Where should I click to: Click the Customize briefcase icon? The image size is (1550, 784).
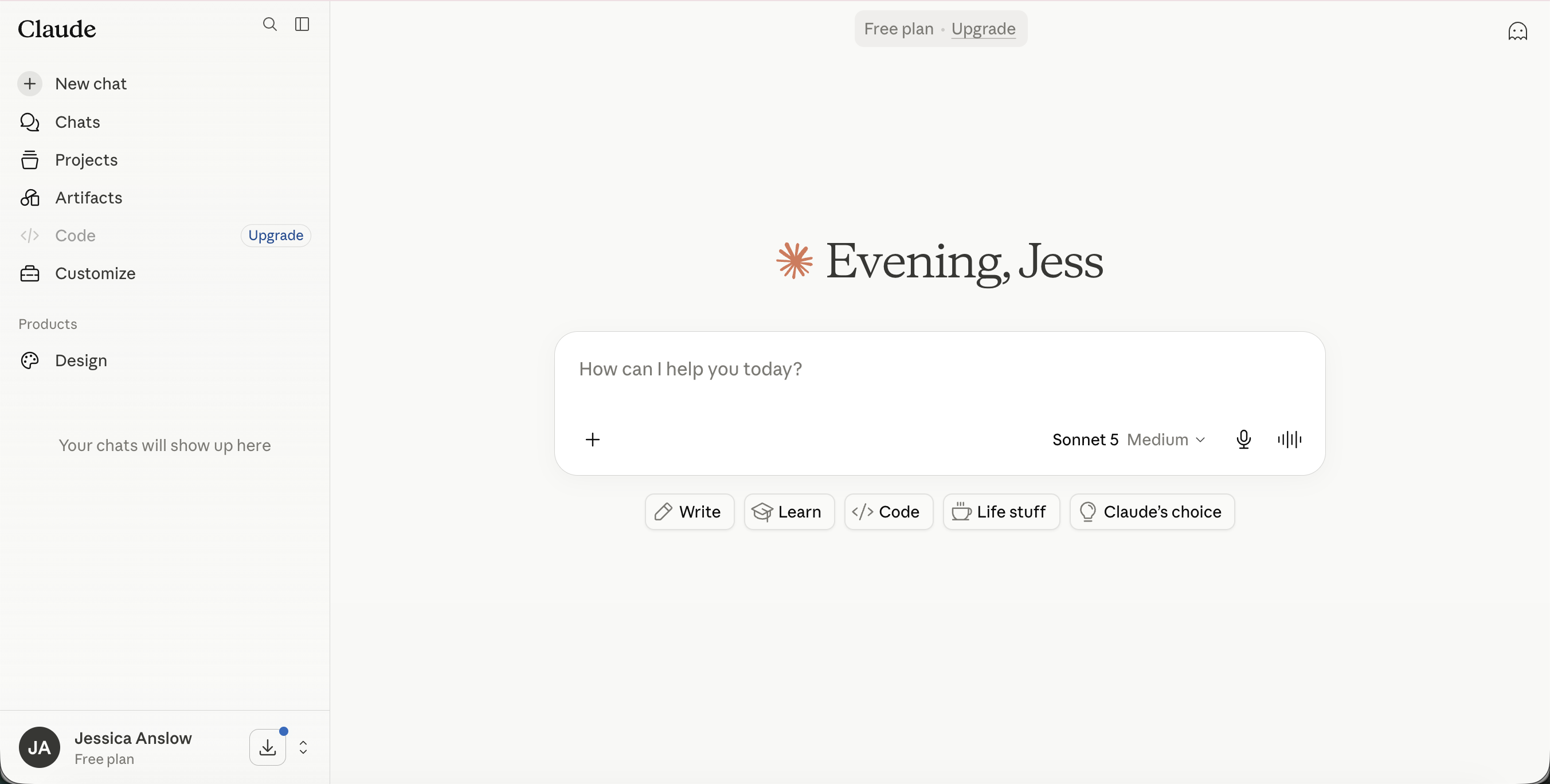(x=29, y=274)
